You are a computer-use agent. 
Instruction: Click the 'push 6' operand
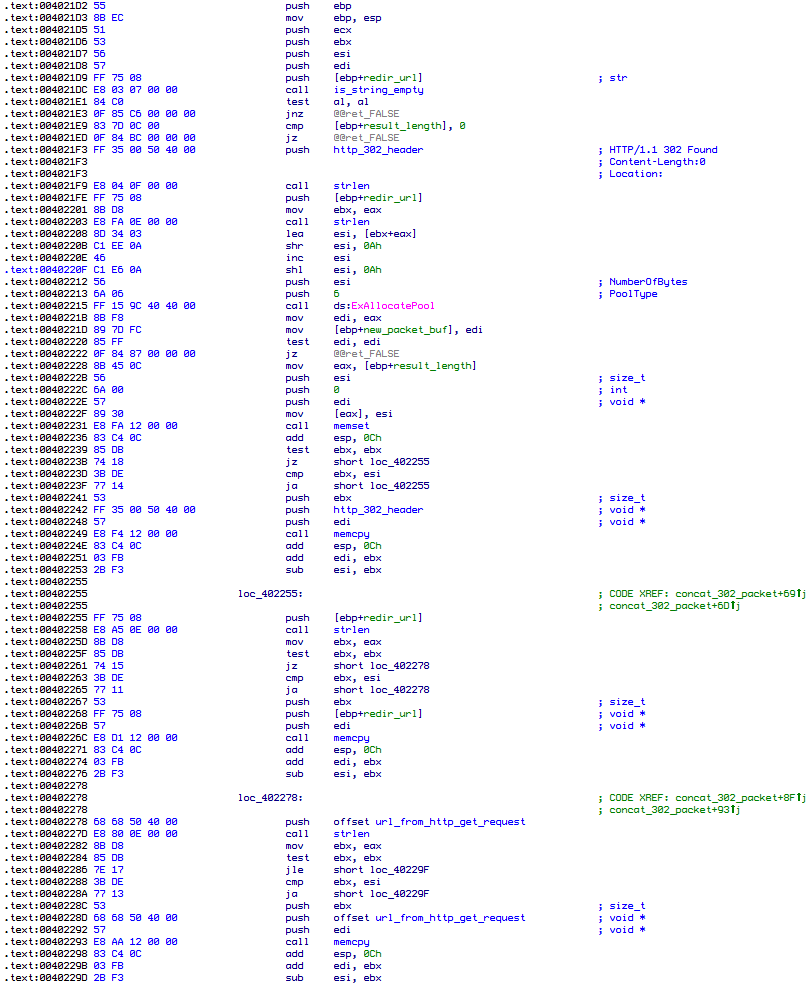click(337, 294)
